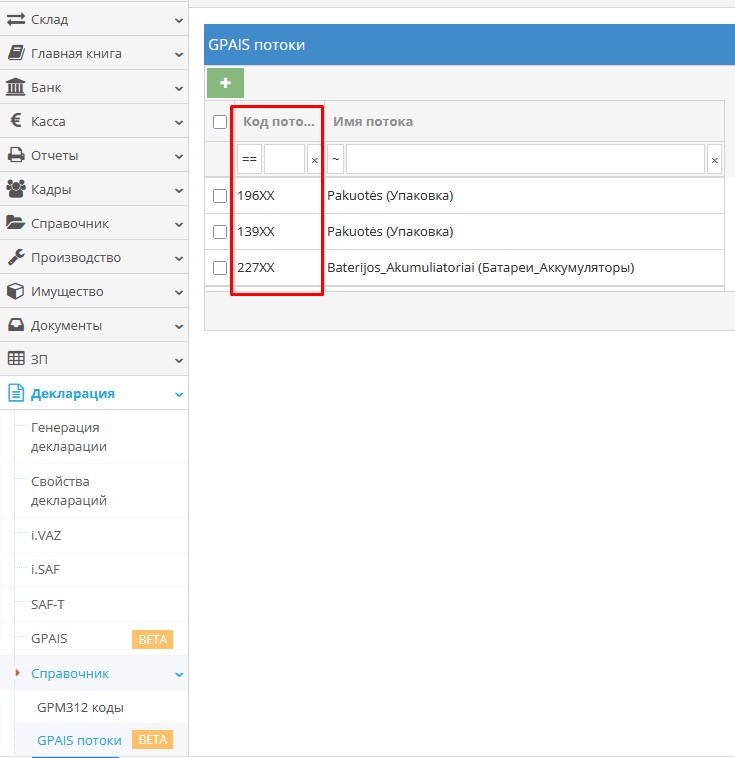Viewport: 735px width, 758px height.
Task: Tick the checkbox for row 227XX
Action: pyautogui.click(x=220, y=268)
